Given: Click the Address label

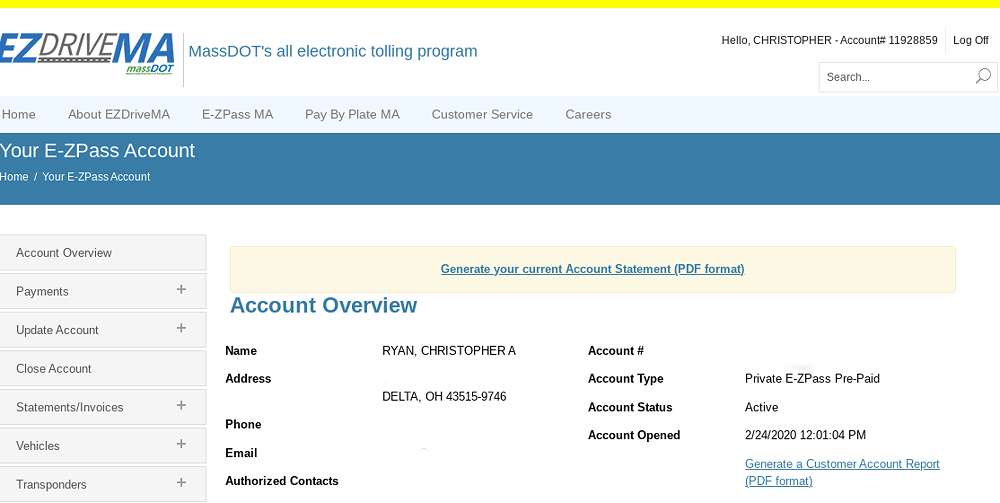Looking at the screenshot, I should tap(248, 379).
